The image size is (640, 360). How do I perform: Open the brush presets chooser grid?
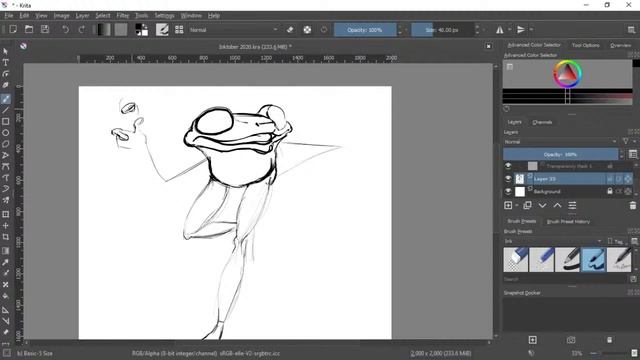(179, 29)
